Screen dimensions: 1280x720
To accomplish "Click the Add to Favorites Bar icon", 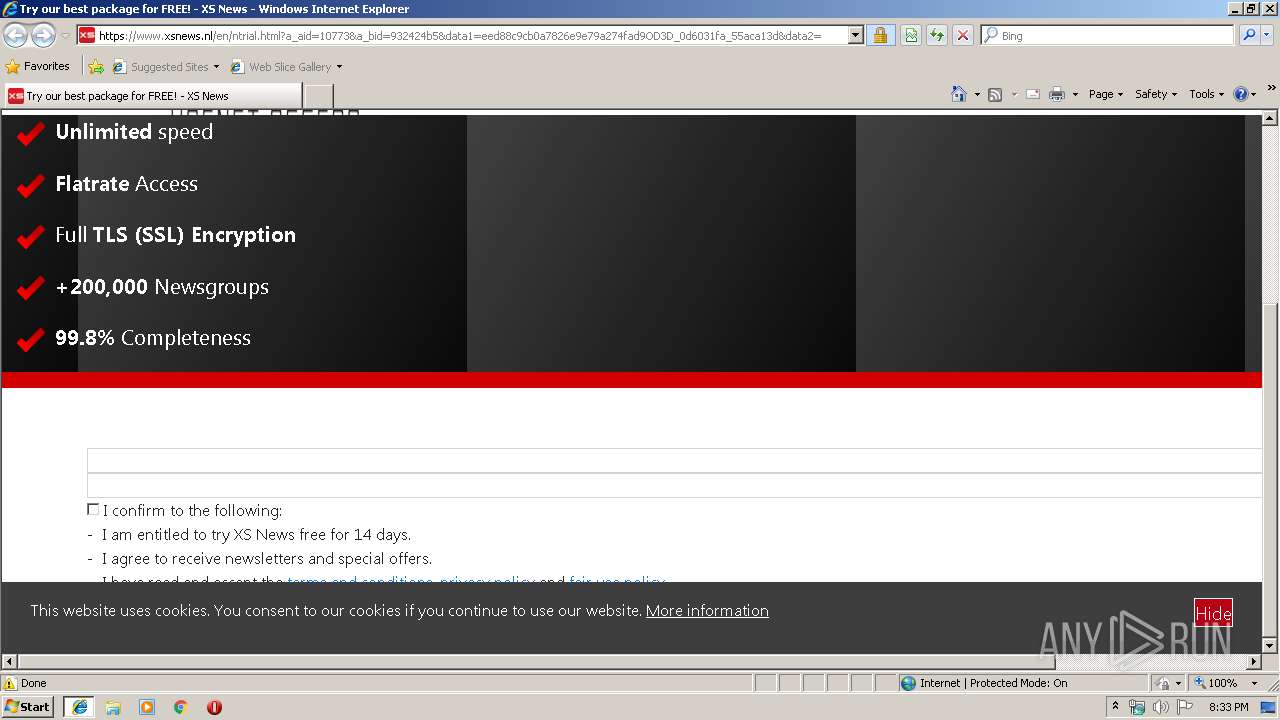I will tap(96, 67).
